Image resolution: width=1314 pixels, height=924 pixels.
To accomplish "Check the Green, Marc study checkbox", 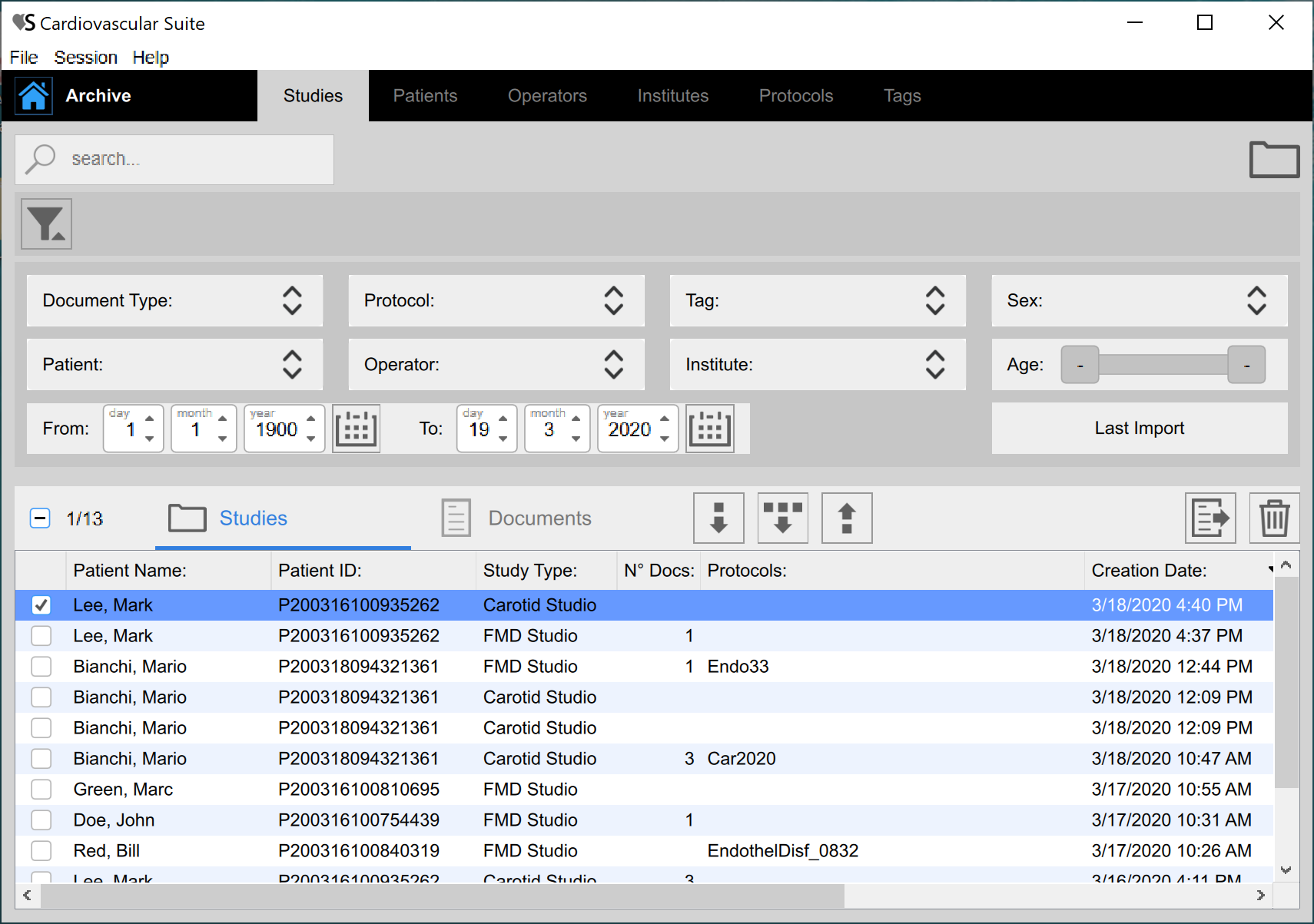I will point(41,790).
